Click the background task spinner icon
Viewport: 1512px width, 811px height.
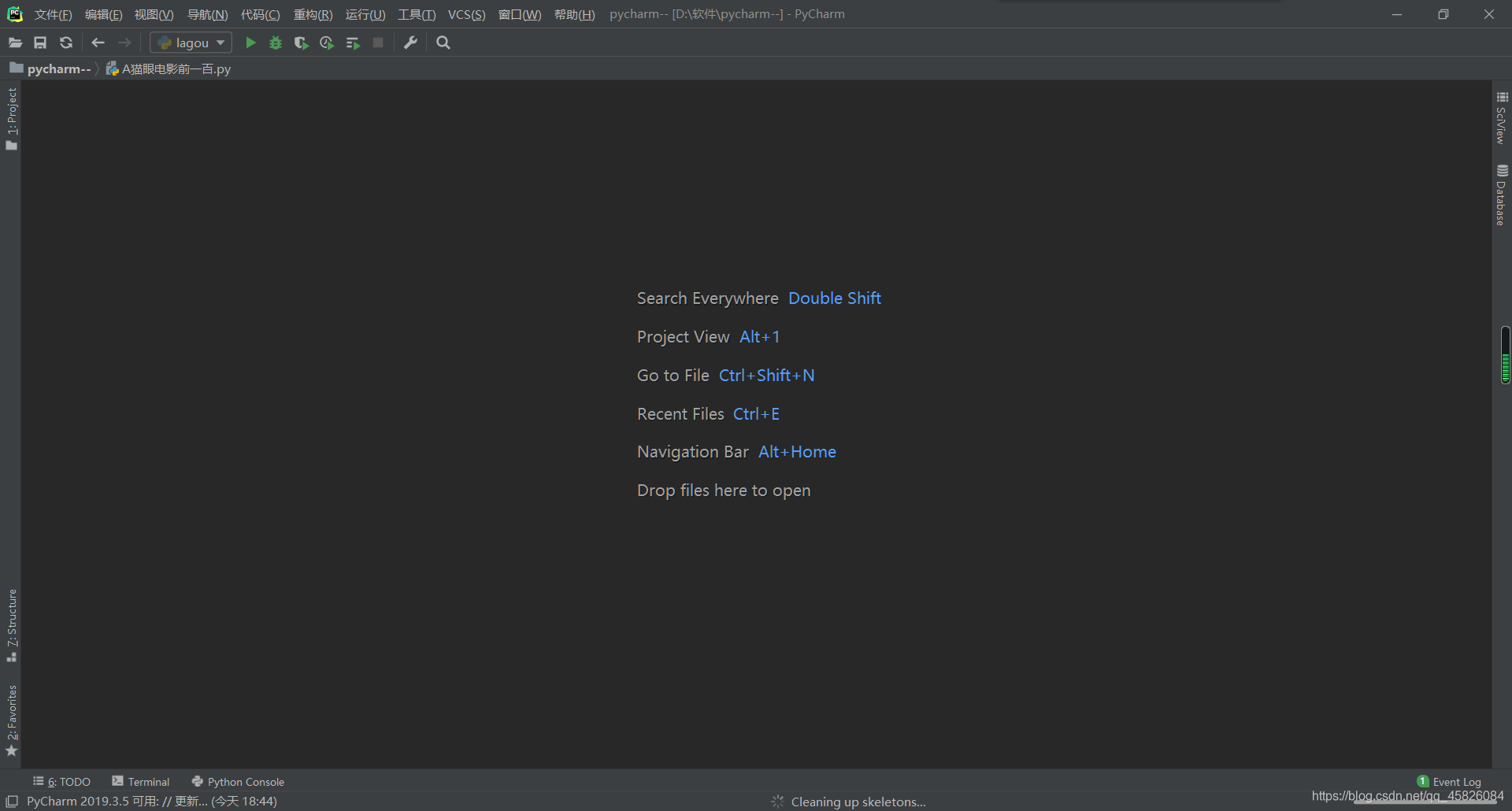[777, 802]
